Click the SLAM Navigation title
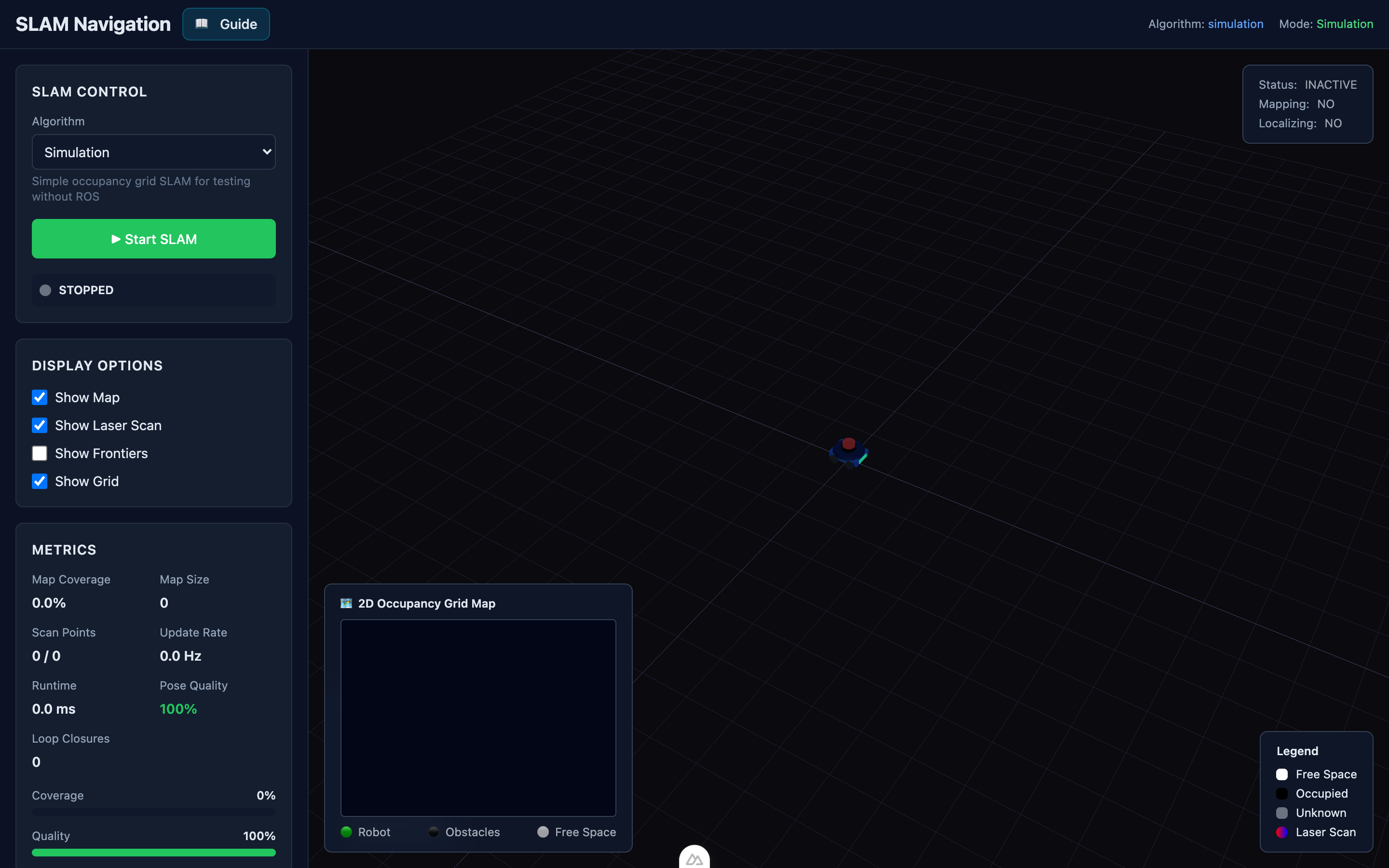The image size is (1389, 868). (93, 24)
